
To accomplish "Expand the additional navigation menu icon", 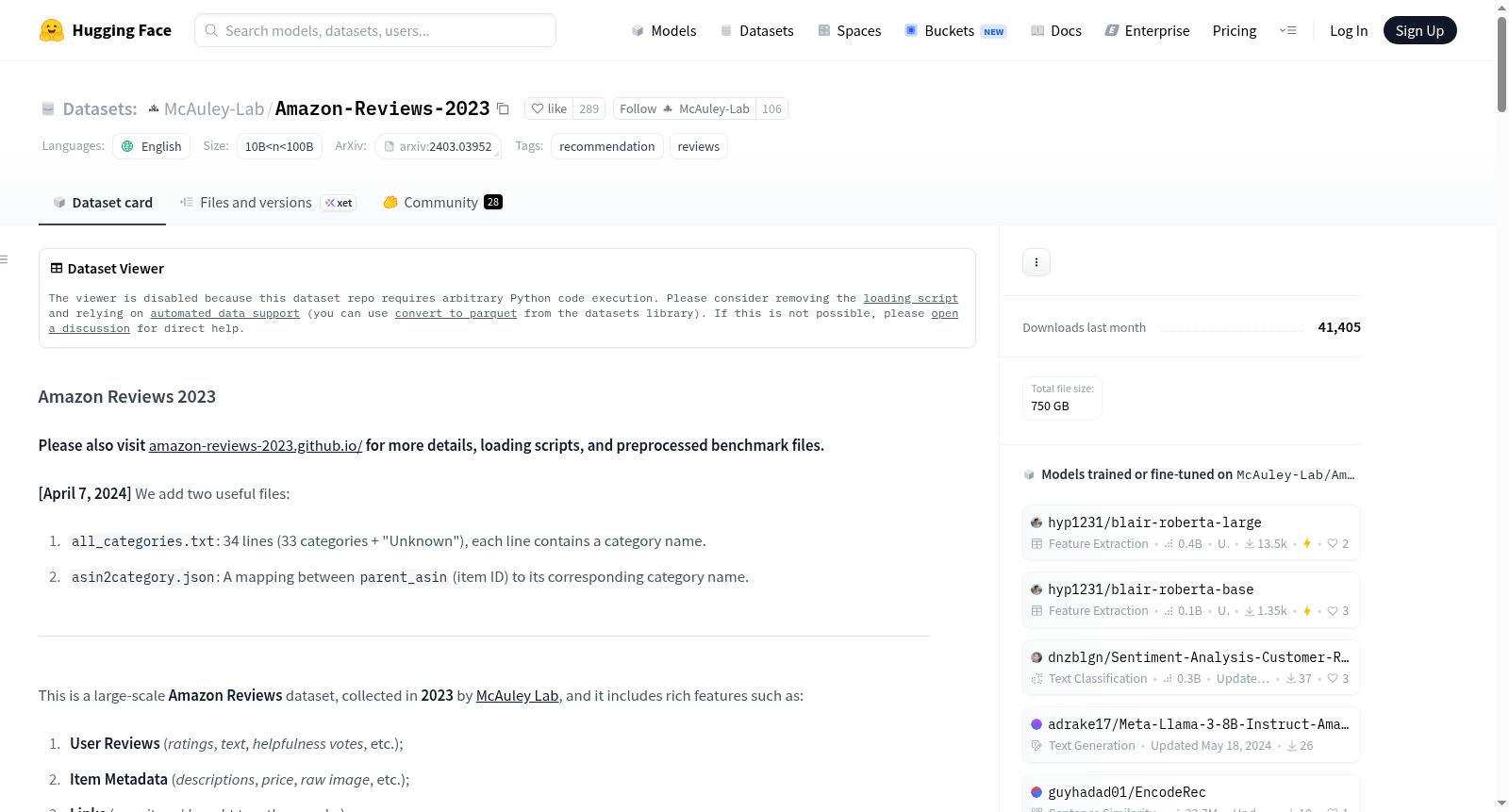I will 1287,30.
